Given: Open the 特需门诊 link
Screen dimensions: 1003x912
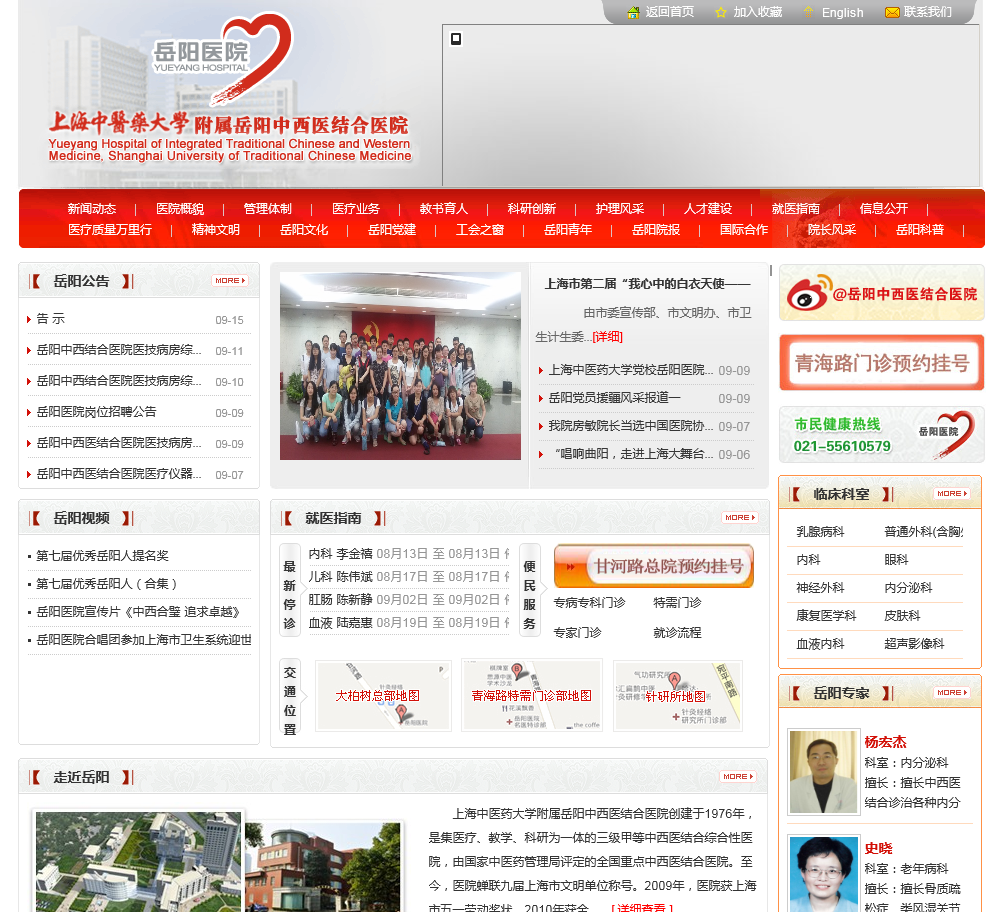Looking at the screenshot, I should (x=677, y=602).
